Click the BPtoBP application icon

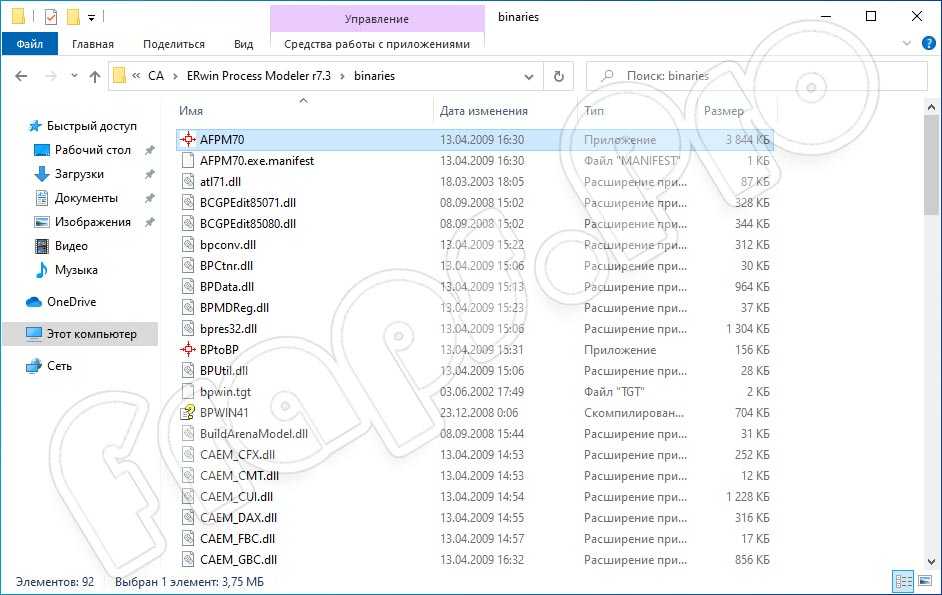coord(188,349)
